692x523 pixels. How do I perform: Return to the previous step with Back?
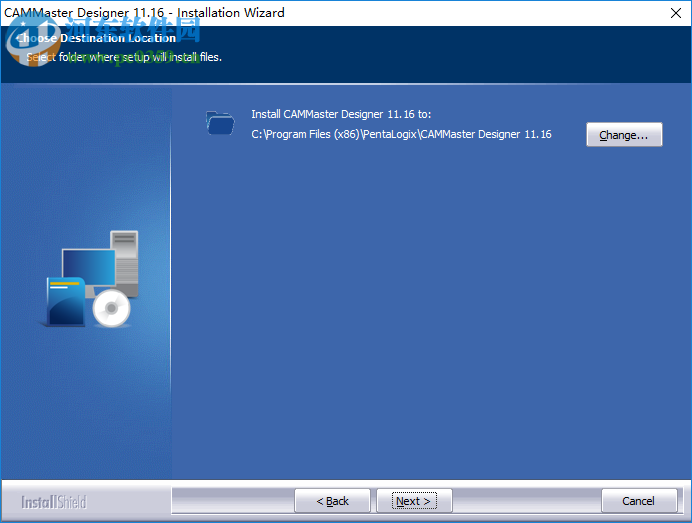pos(332,501)
